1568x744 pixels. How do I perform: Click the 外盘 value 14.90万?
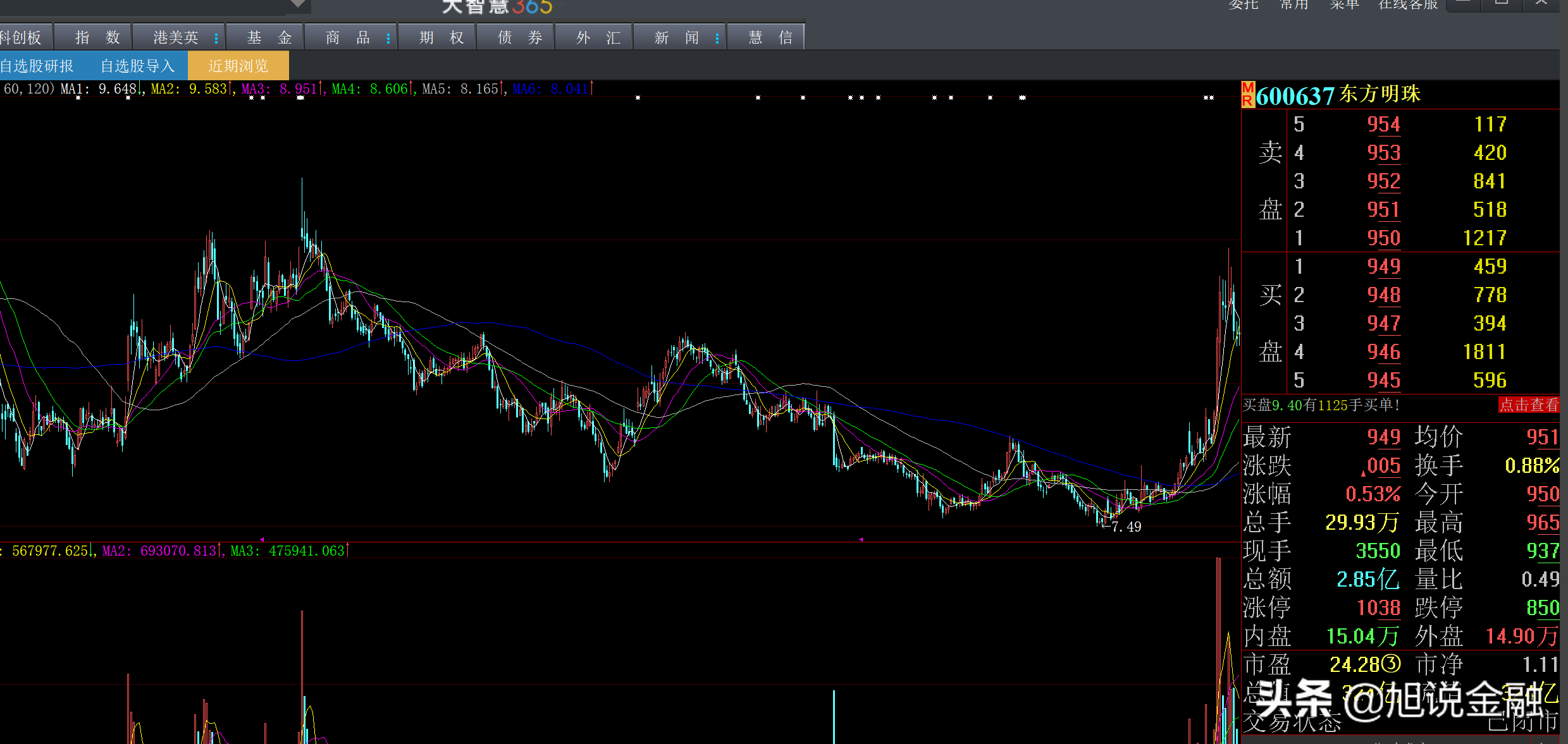1522,636
